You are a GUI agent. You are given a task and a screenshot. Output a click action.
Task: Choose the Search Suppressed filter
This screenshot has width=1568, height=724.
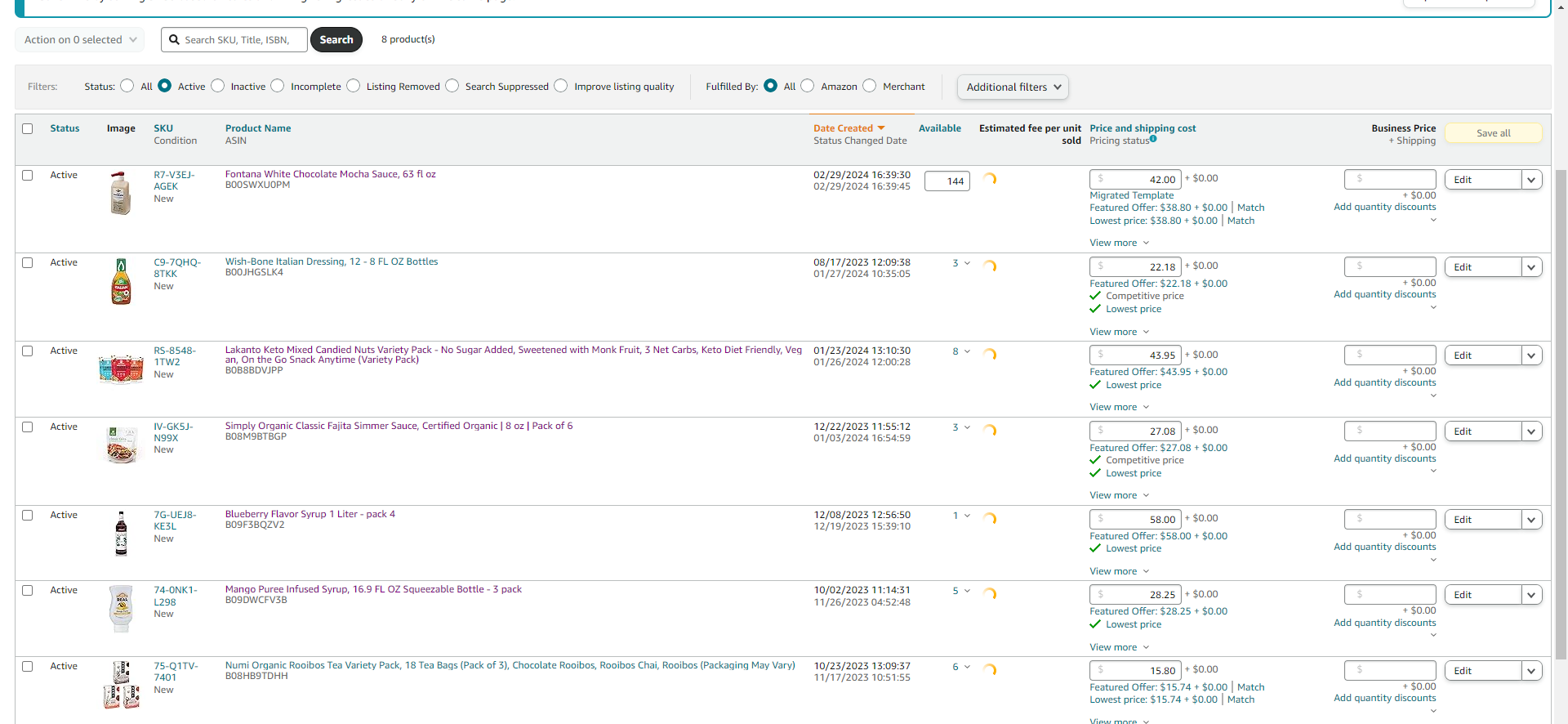[452, 86]
